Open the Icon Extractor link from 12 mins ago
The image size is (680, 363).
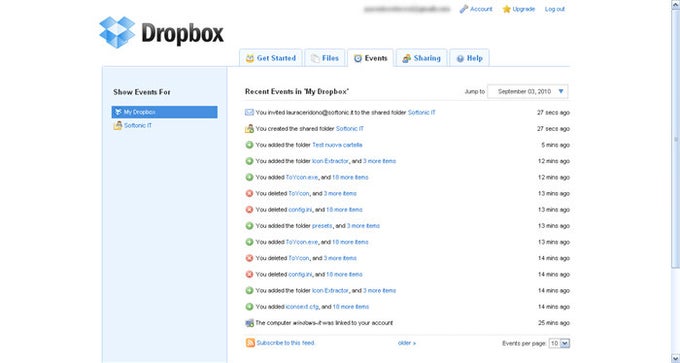(330, 161)
